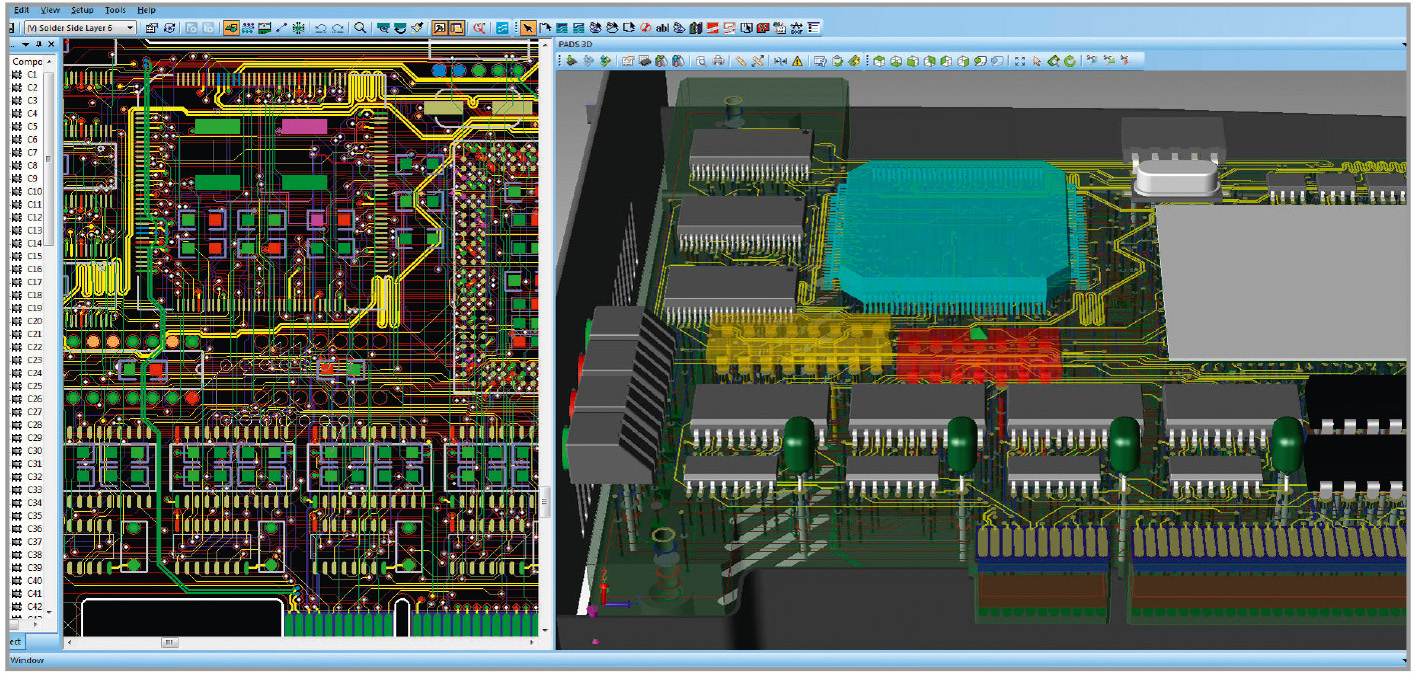Toggle the pin icon on the side panel
This screenshot has height=676, width=1415.
coord(38,45)
